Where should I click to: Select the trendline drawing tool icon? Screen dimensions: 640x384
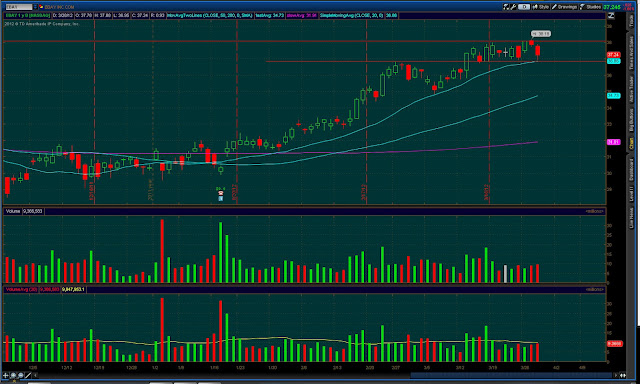point(28,375)
